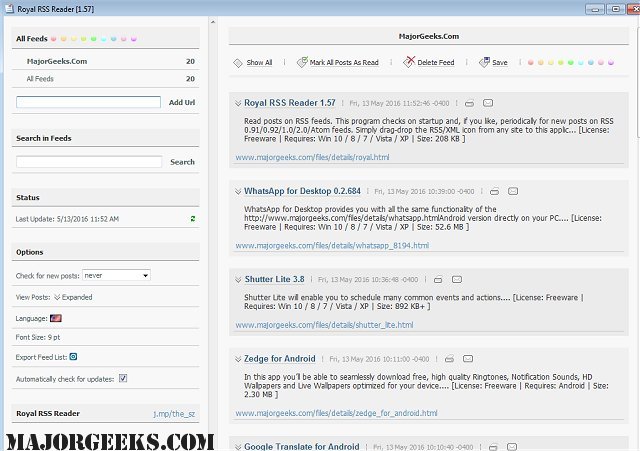
Task: Click the Delete Feed link
Action: [436, 62]
